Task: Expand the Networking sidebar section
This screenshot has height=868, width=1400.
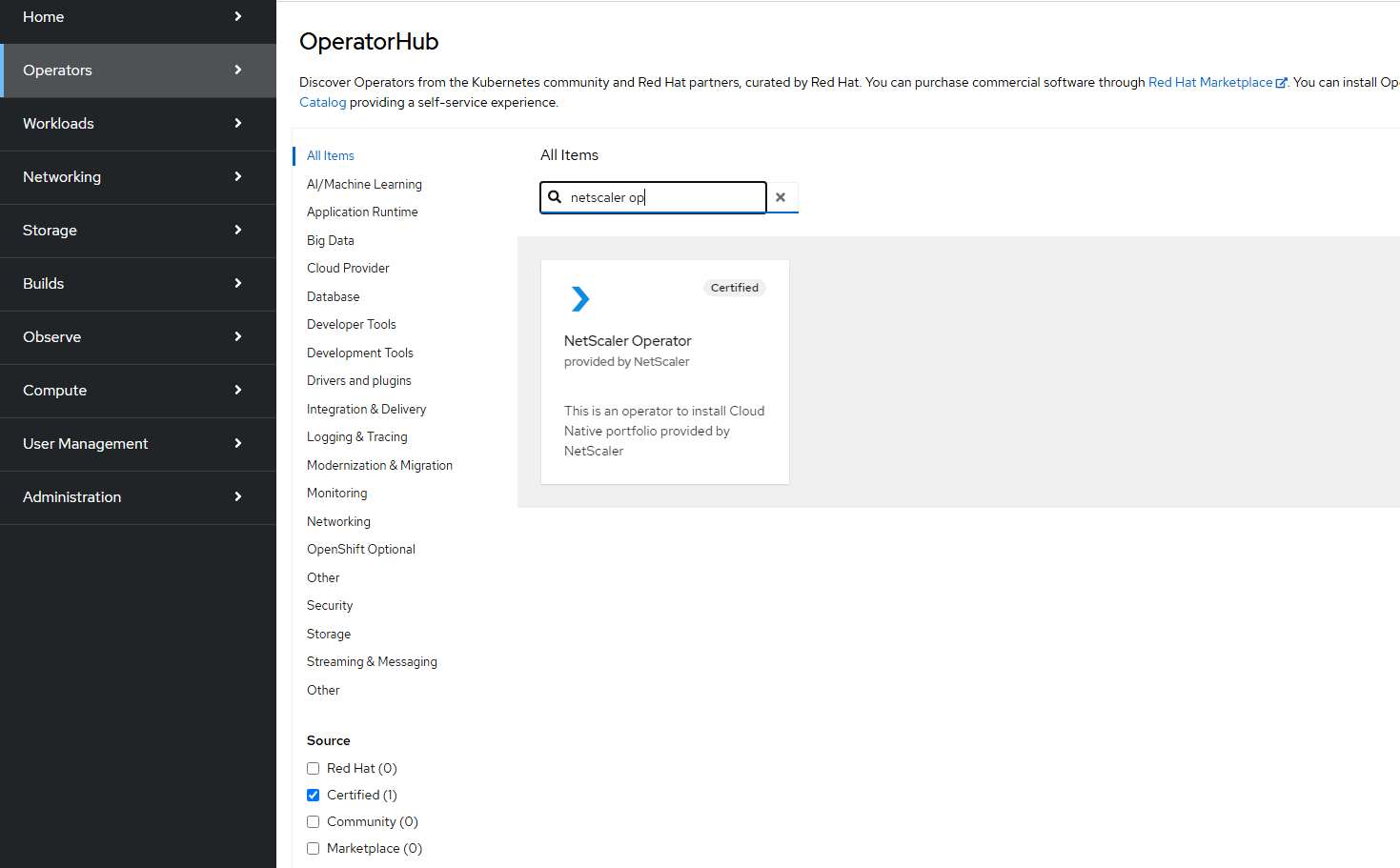Action: (x=138, y=177)
